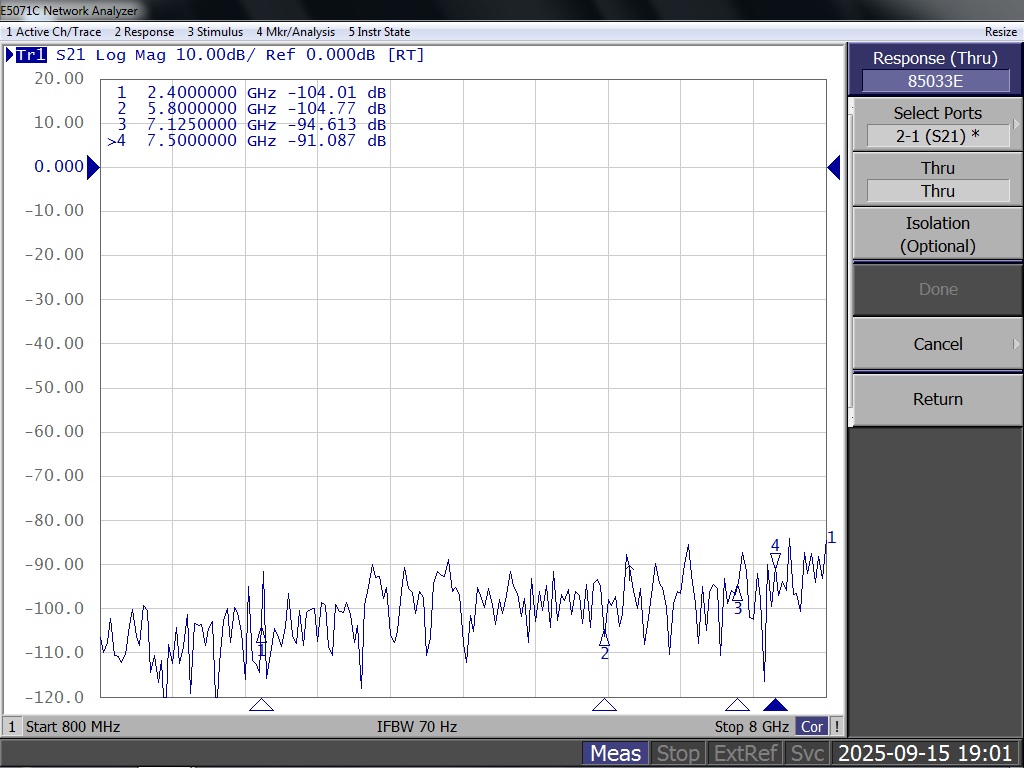
Task: Expand the Cancel softkey submenu
Action: click(937, 344)
